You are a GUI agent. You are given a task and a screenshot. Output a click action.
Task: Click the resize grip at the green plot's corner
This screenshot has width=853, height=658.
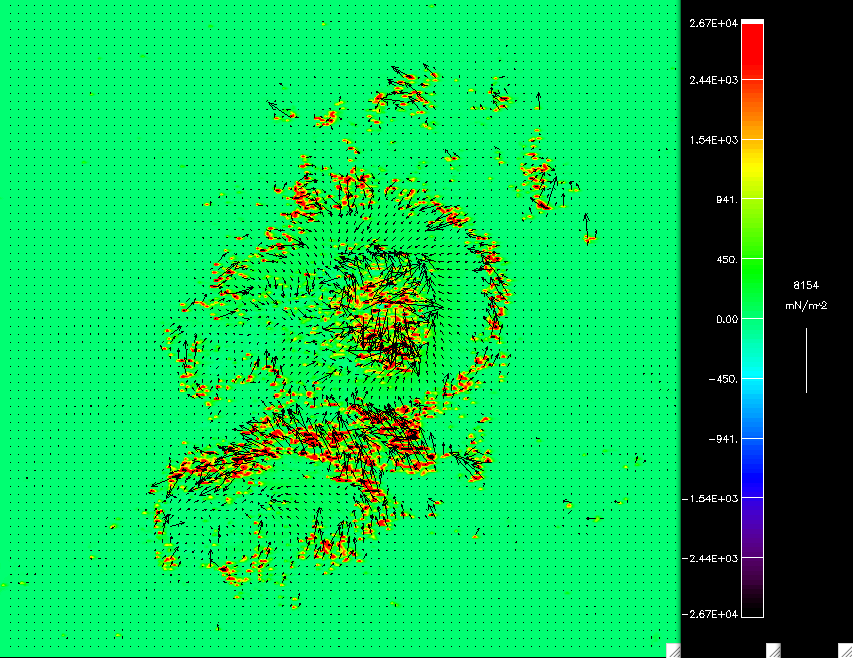[x=673, y=650]
